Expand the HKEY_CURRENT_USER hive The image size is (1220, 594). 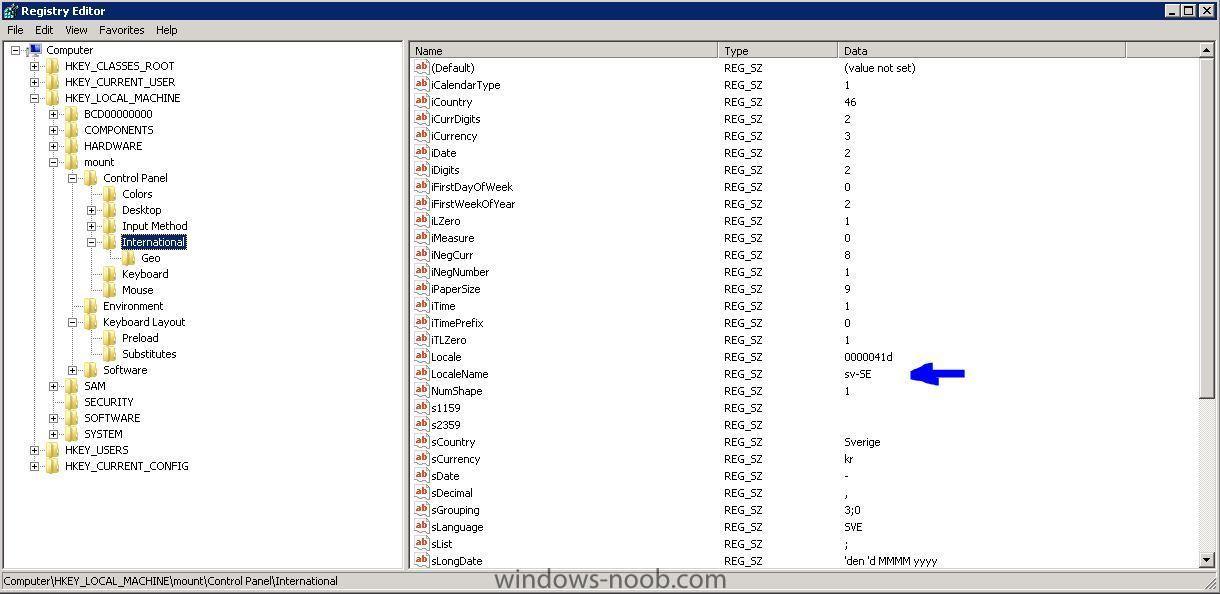[x=34, y=82]
